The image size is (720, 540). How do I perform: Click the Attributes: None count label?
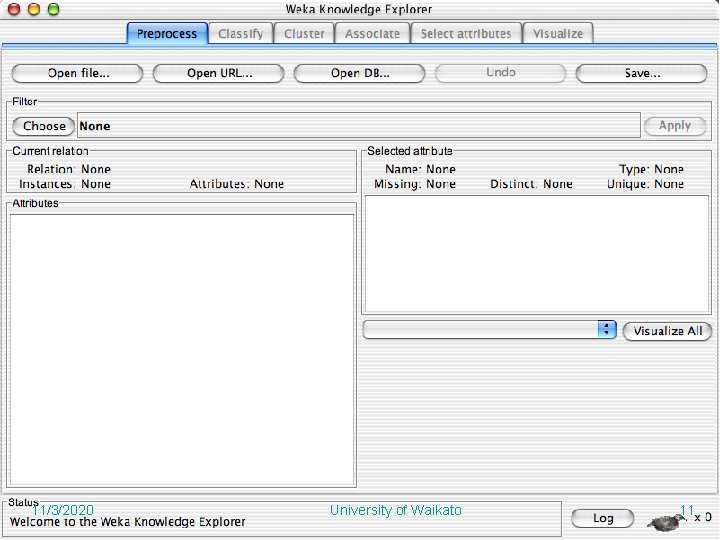(x=237, y=184)
